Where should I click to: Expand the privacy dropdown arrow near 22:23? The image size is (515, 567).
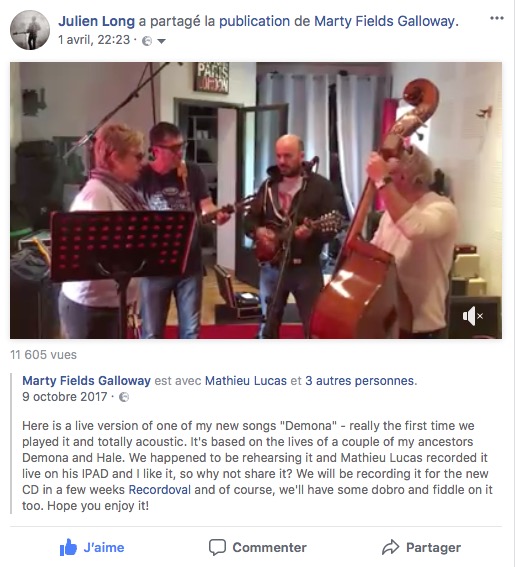click(x=161, y=41)
